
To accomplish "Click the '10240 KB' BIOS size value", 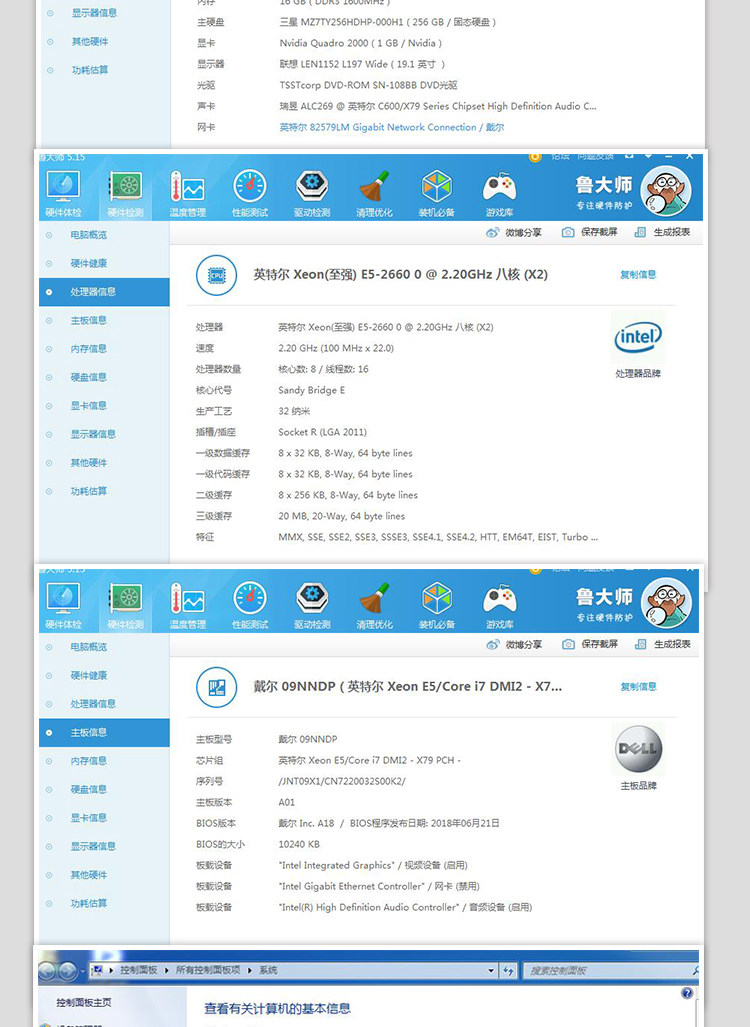I will pos(299,844).
